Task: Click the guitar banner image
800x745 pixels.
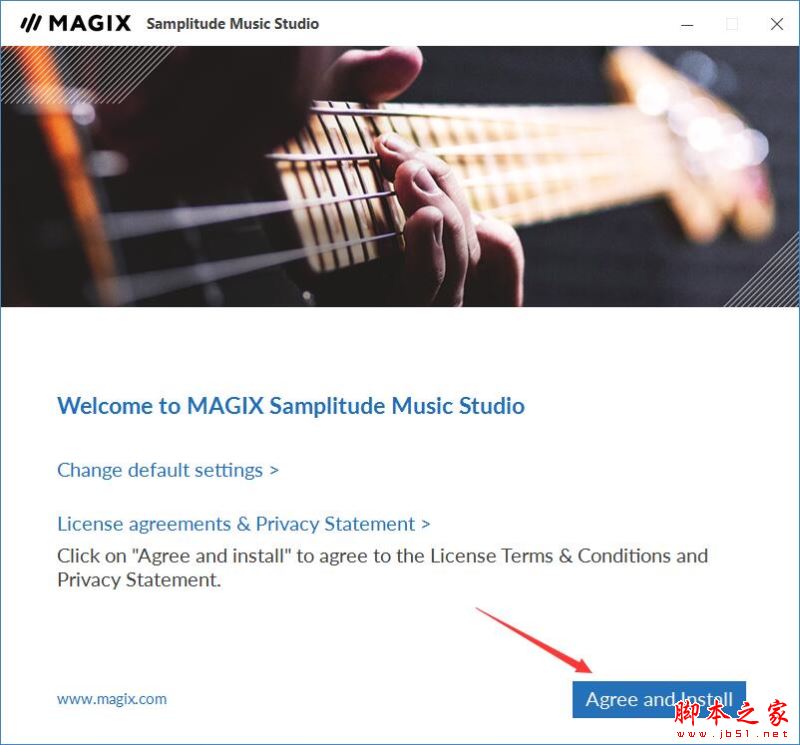Action: (x=400, y=177)
